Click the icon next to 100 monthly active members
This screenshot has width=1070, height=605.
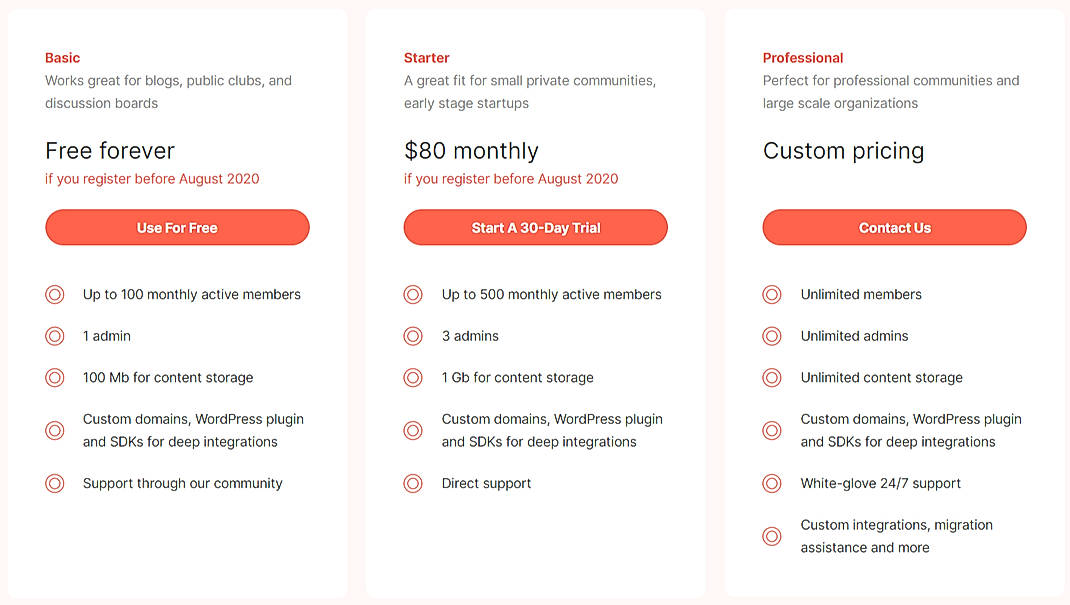[x=54, y=294]
